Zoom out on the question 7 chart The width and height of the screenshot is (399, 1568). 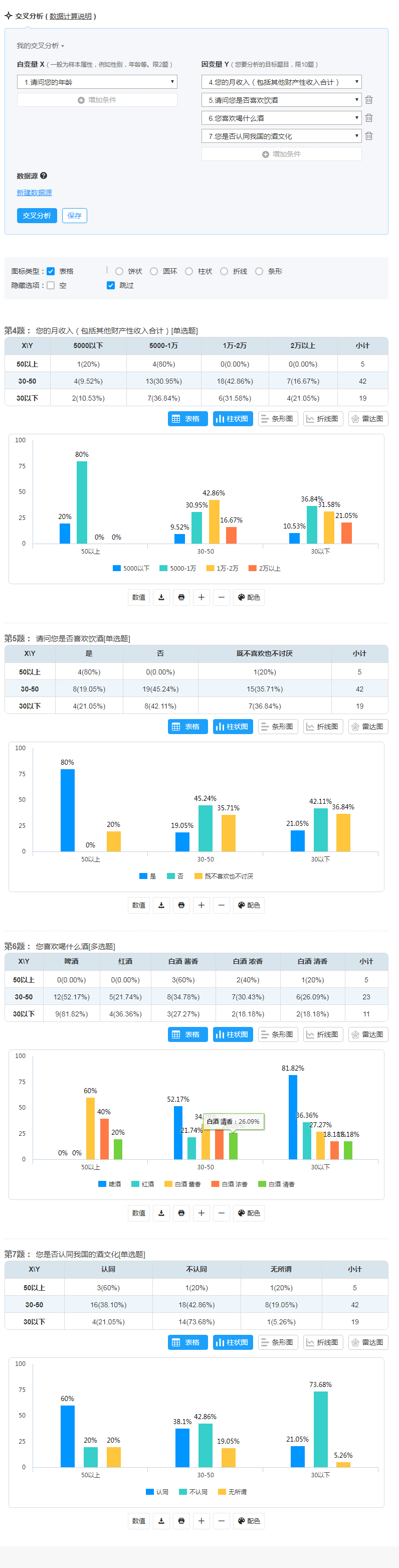point(222,1521)
